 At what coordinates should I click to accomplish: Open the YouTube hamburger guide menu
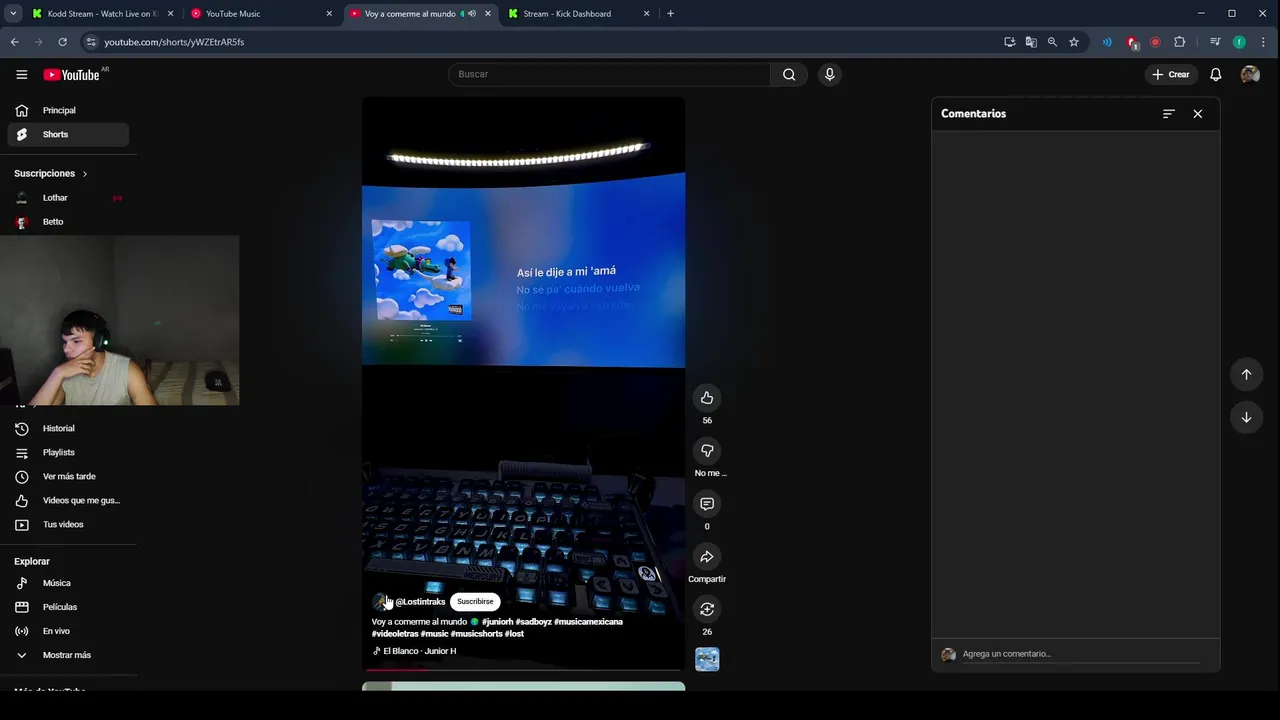click(21, 74)
